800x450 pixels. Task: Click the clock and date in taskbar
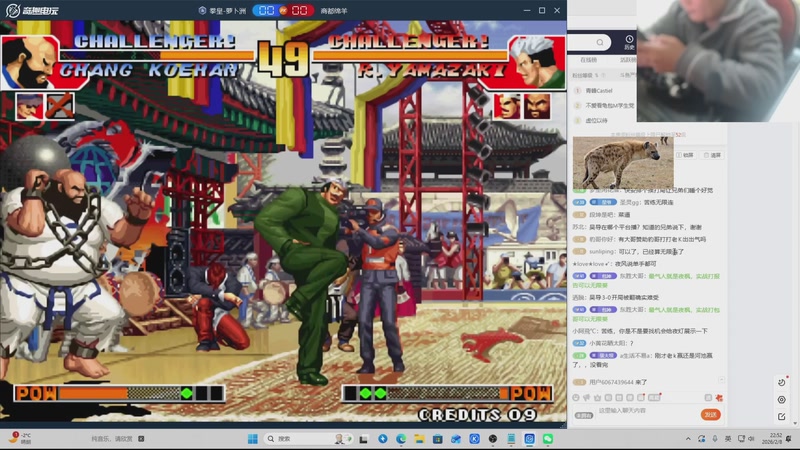[x=772, y=439]
